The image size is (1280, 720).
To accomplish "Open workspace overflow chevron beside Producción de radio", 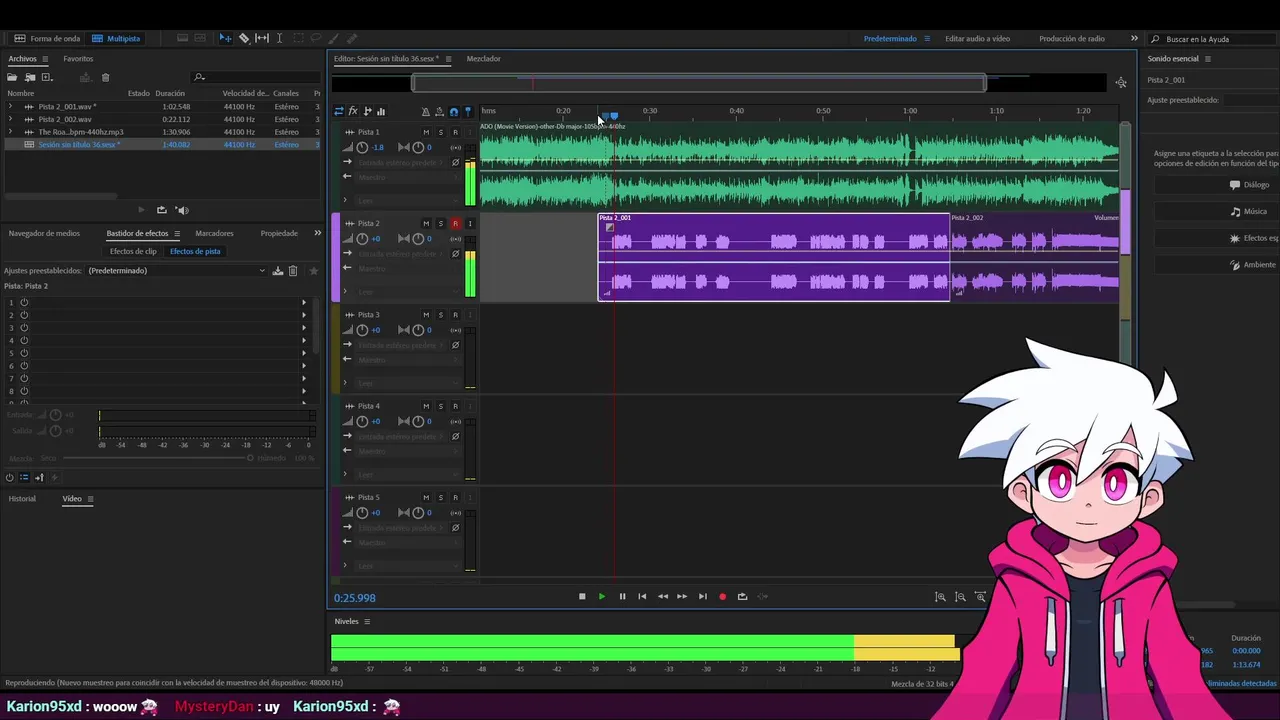I will [x=1134, y=38].
